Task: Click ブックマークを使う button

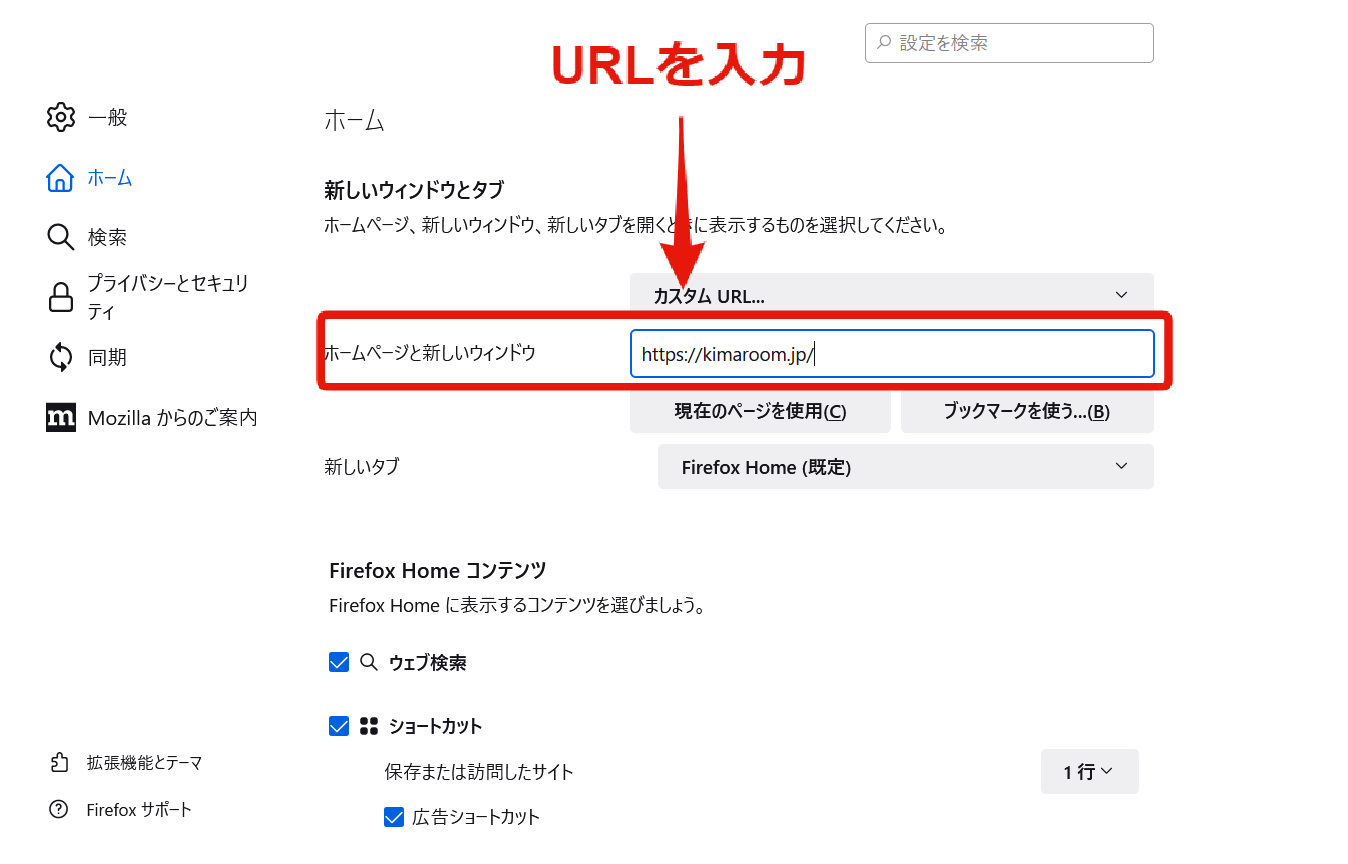Action: [1027, 411]
